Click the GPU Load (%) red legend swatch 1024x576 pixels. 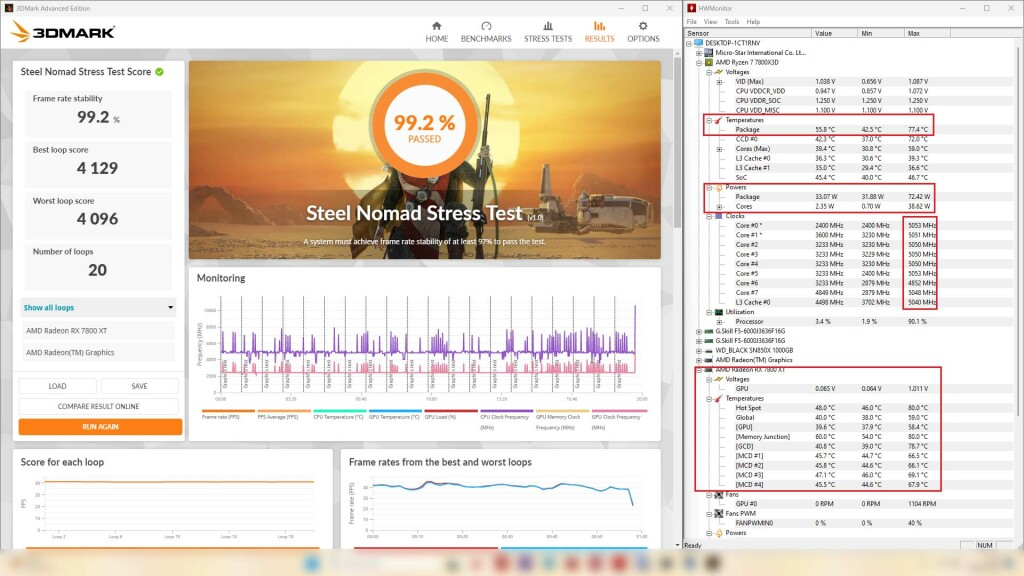pos(451,411)
